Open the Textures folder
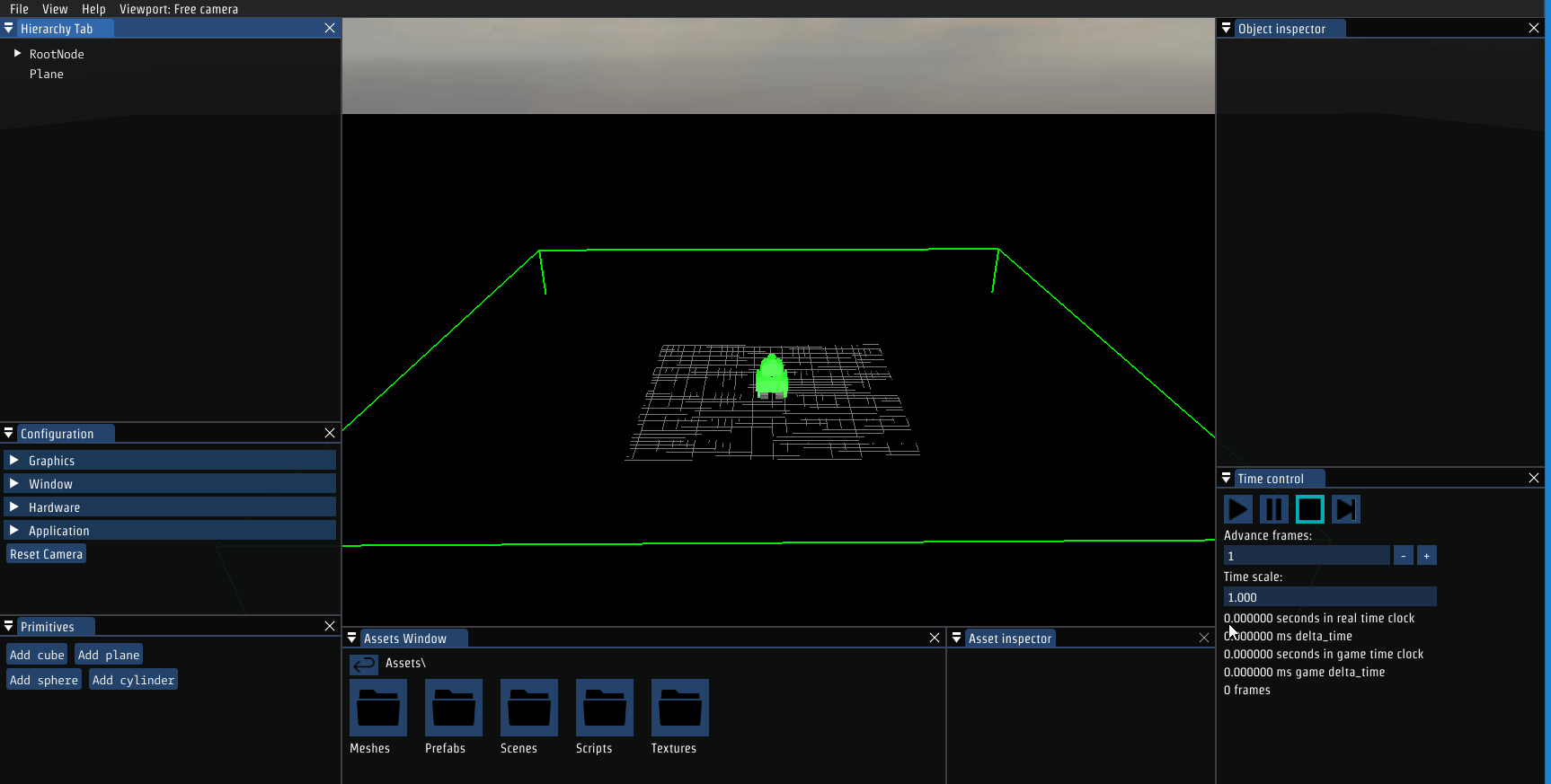Viewport: 1551px width, 784px height. [680, 708]
